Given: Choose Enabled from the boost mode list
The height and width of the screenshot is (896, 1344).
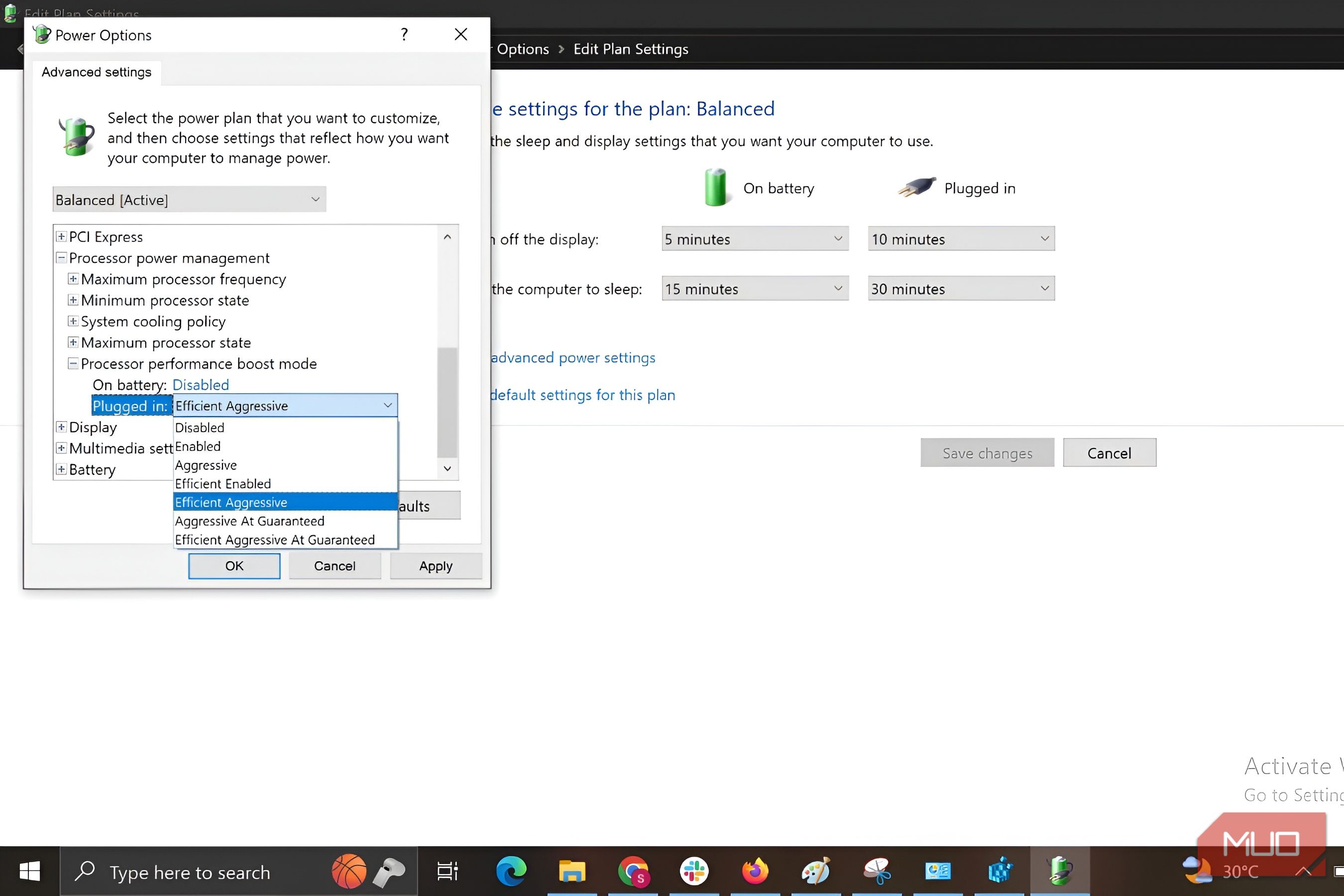Looking at the screenshot, I should 285,447.
